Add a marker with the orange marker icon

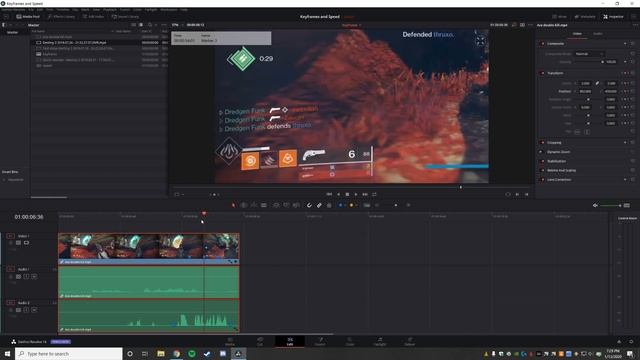click(x=351, y=205)
